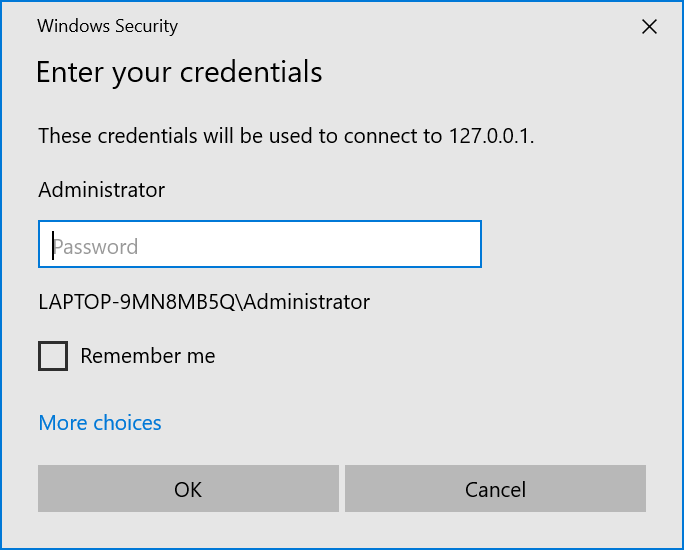The height and width of the screenshot is (550, 684).
Task: Click the Remember me label text
Action: click(x=147, y=356)
